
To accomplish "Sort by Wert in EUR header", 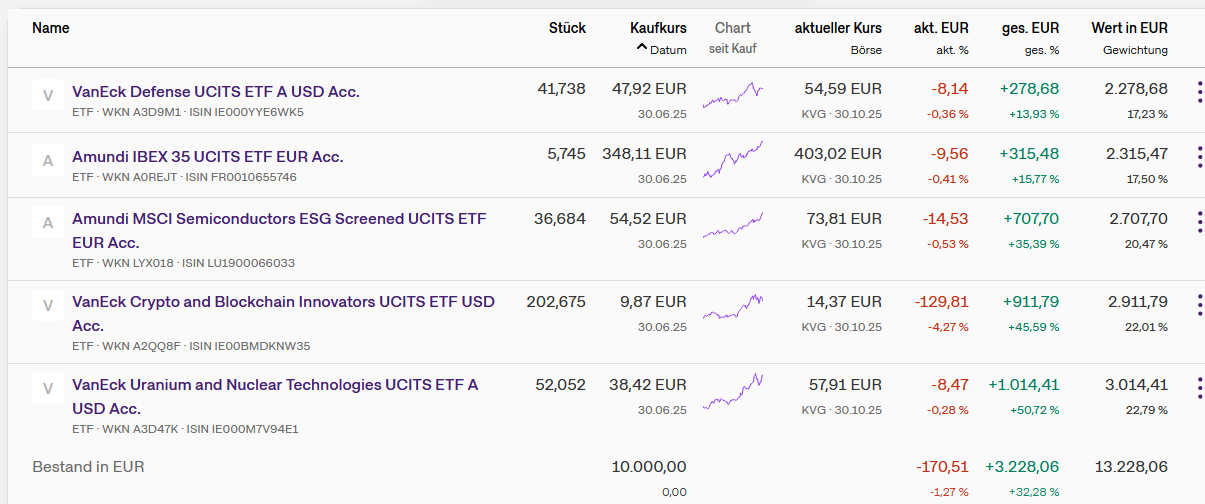I will 1129,28.
